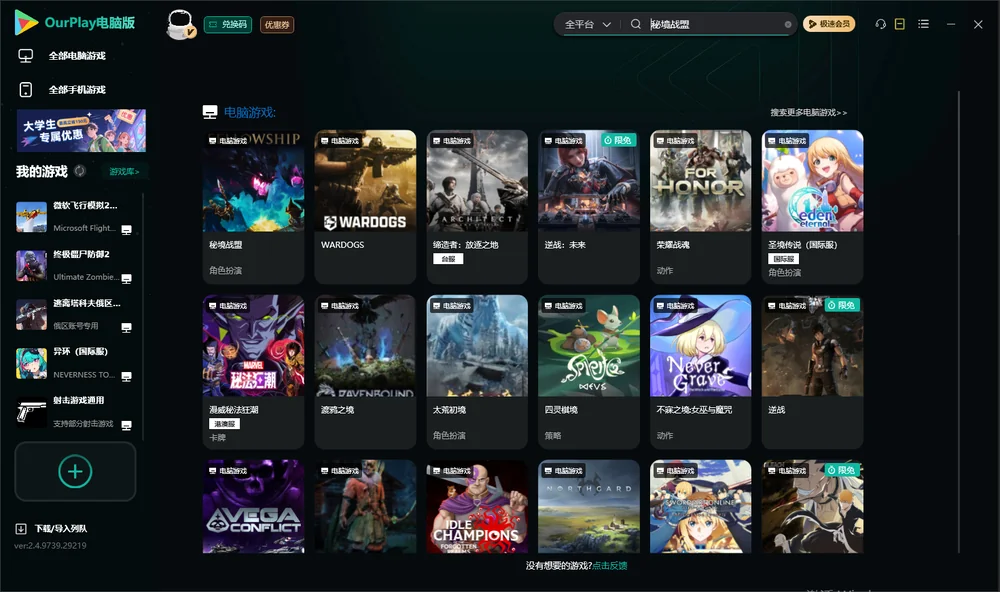
Task: Open the list menu icon in title bar
Action: coord(923,24)
